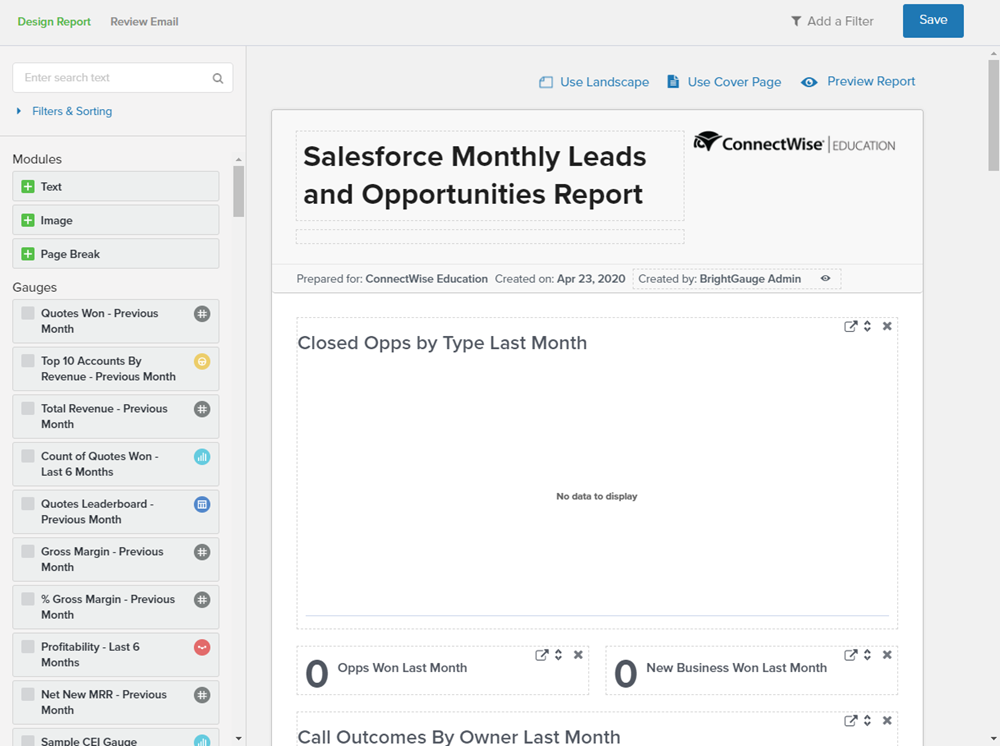Image resolution: width=1000 pixels, height=746 pixels.
Task: Remove Call Outcomes By Owner gauge
Action: pyautogui.click(x=887, y=720)
